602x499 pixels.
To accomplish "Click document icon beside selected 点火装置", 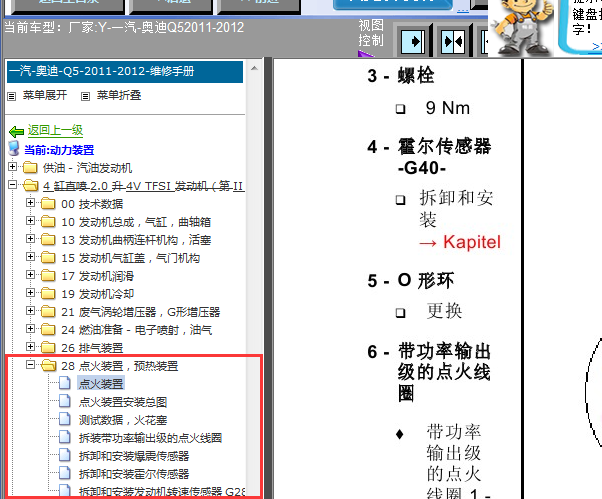I will point(64,383).
